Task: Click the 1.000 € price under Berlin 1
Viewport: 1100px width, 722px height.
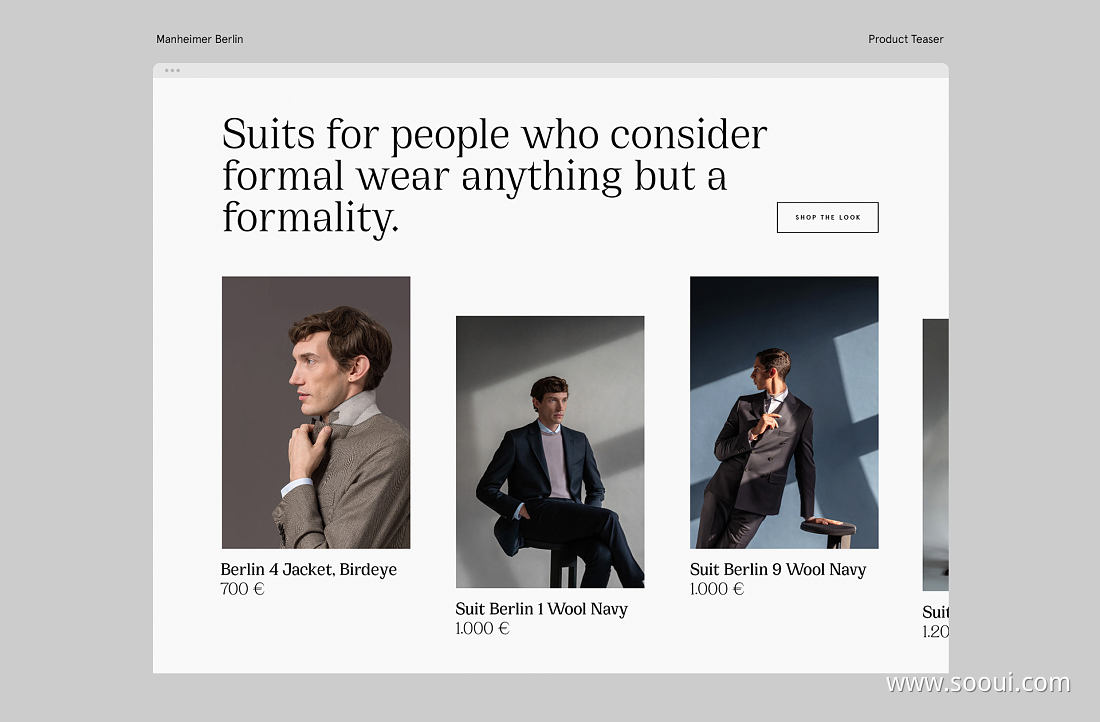Action: (482, 628)
